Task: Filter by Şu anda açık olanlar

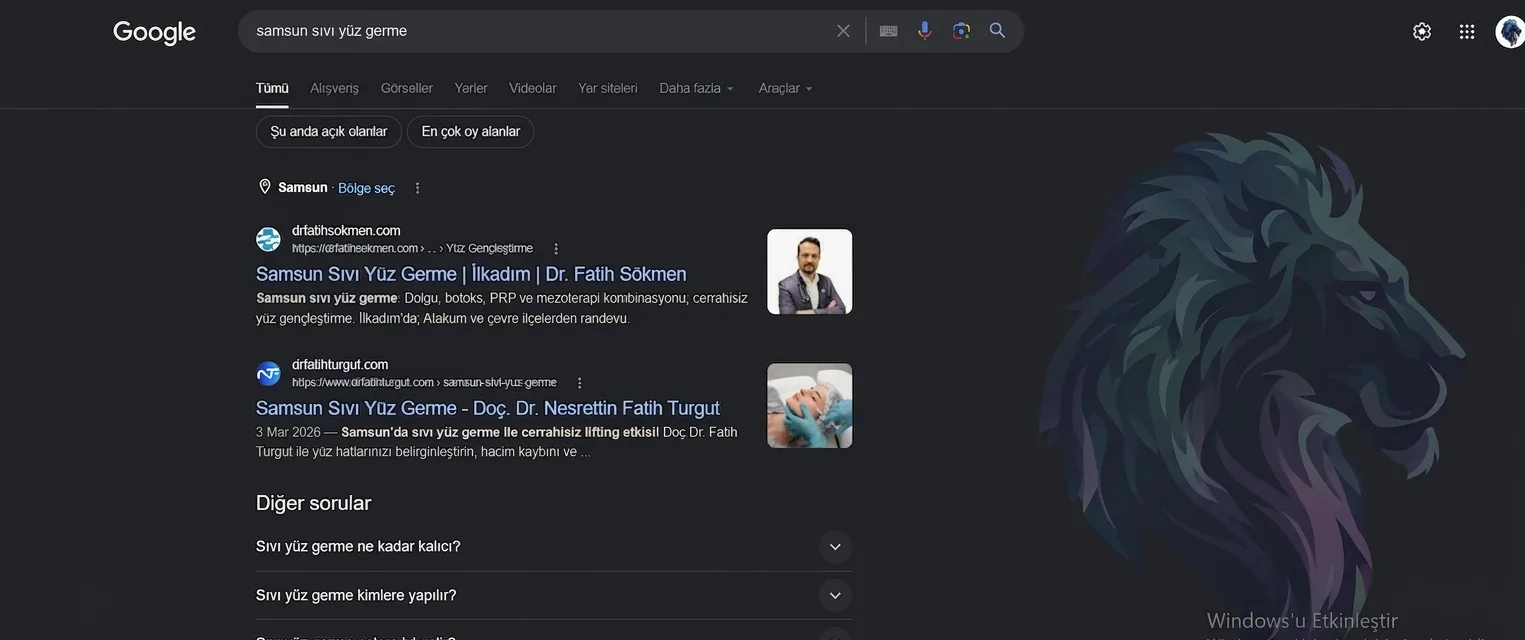Action: [329, 132]
